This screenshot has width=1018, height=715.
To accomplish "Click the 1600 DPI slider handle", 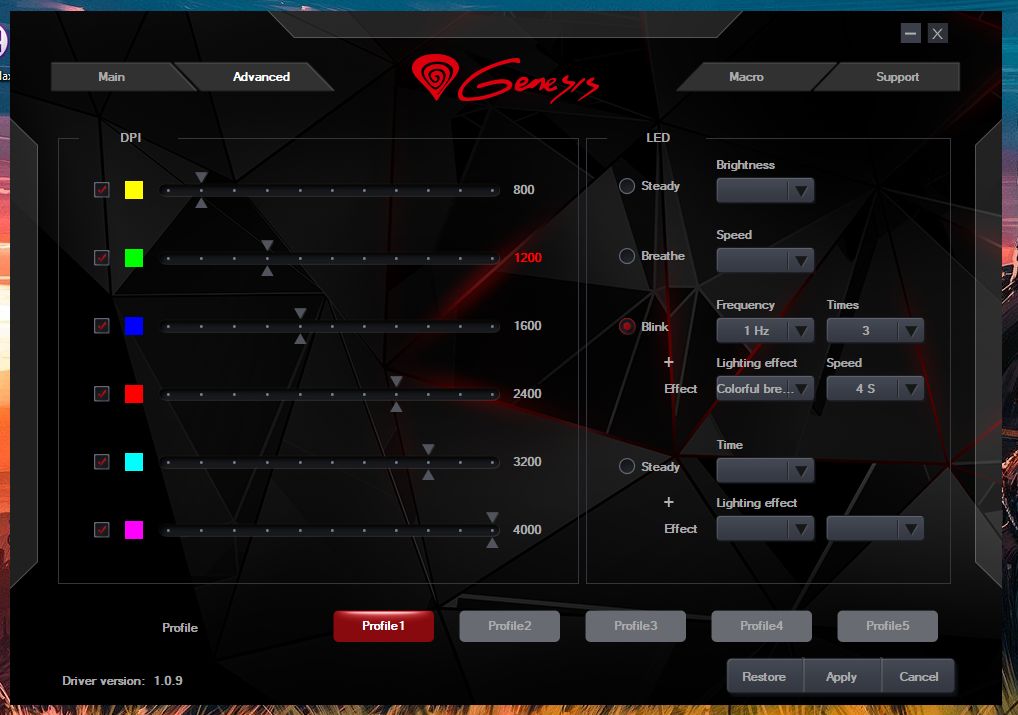I will [300, 326].
